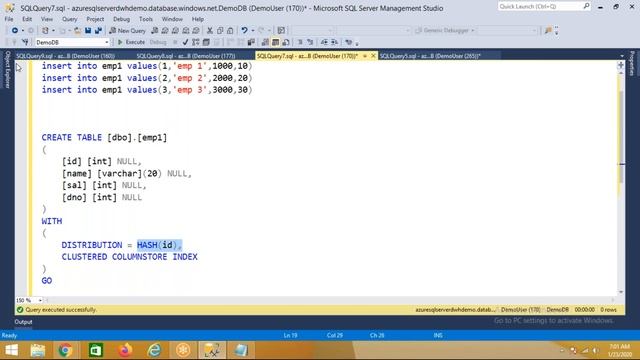Open the document tabs overflow dropdown
Viewport: 640px width, 360px height.
coord(622,56)
